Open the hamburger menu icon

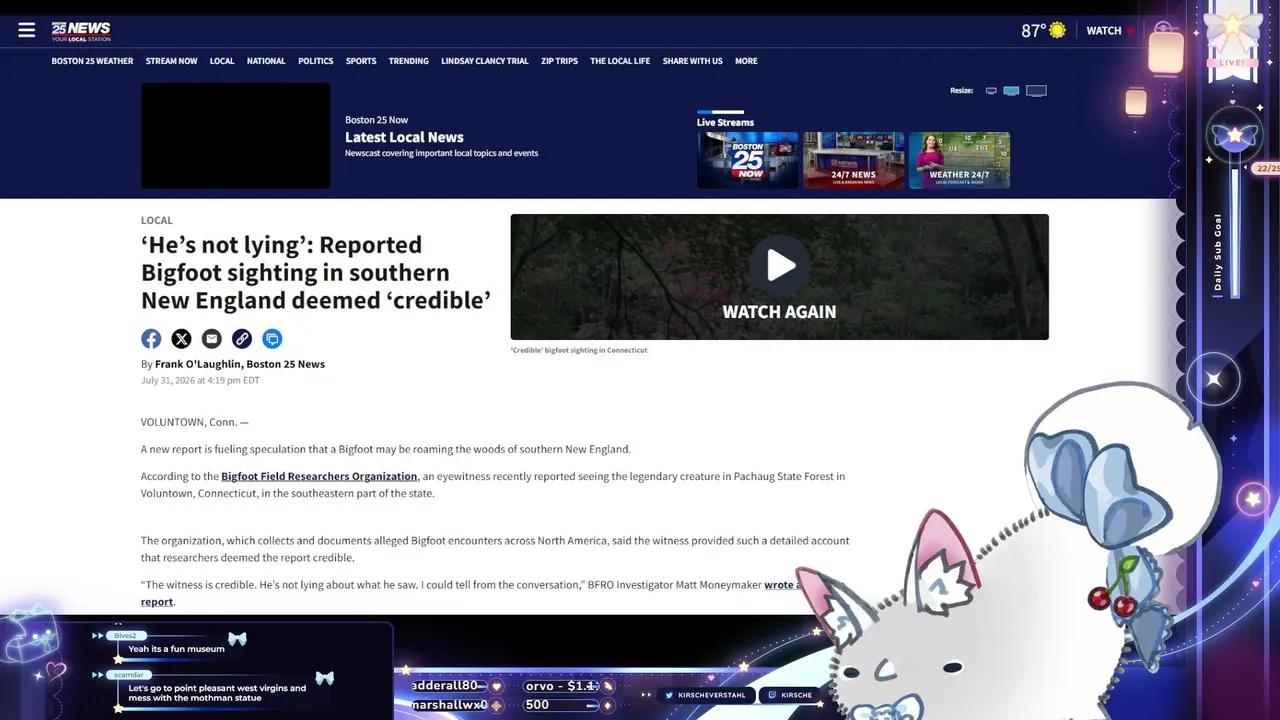pyautogui.click(x=27, y=30)
